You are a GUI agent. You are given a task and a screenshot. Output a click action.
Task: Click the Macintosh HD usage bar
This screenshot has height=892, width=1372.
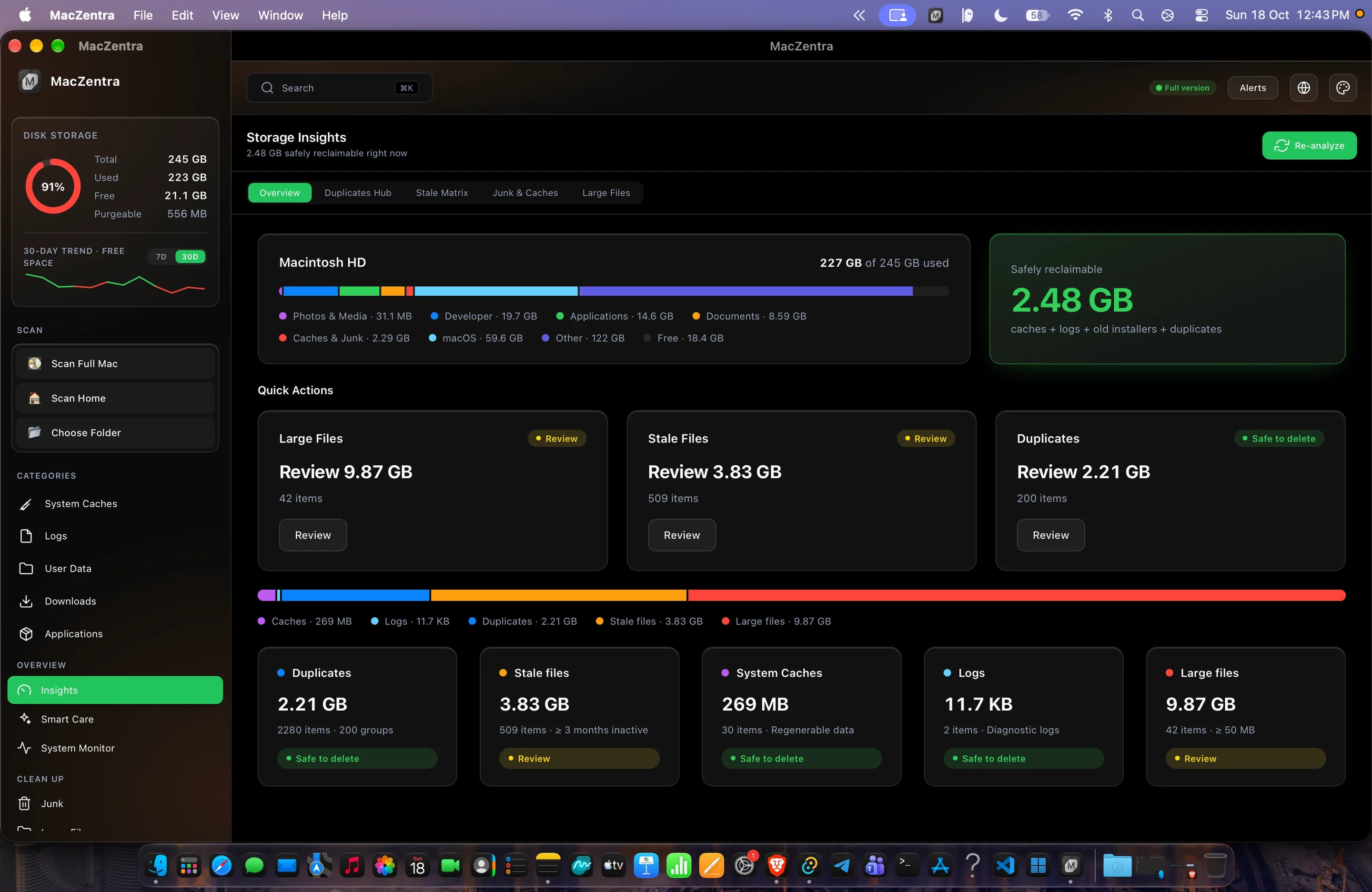coord(614,291)
